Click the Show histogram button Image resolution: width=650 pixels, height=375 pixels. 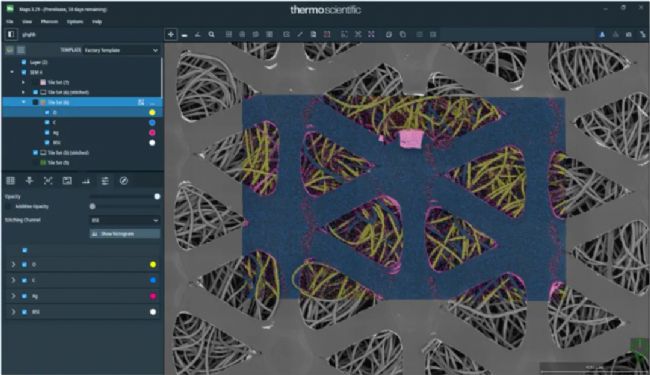pos(125,234)
